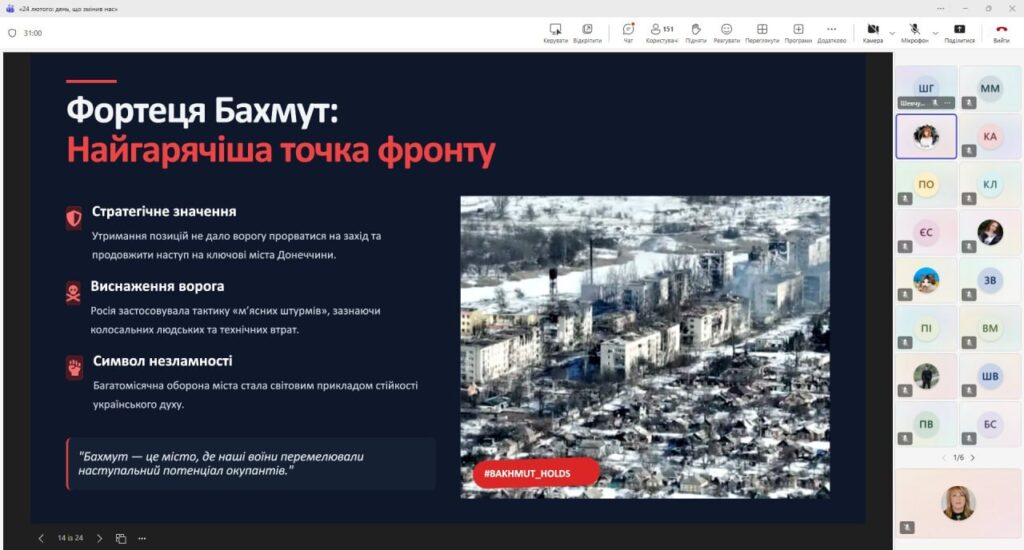Screen dimensions: 1024x550
Task: Change layout via the Переглянути icon
Action: (762, 33)
